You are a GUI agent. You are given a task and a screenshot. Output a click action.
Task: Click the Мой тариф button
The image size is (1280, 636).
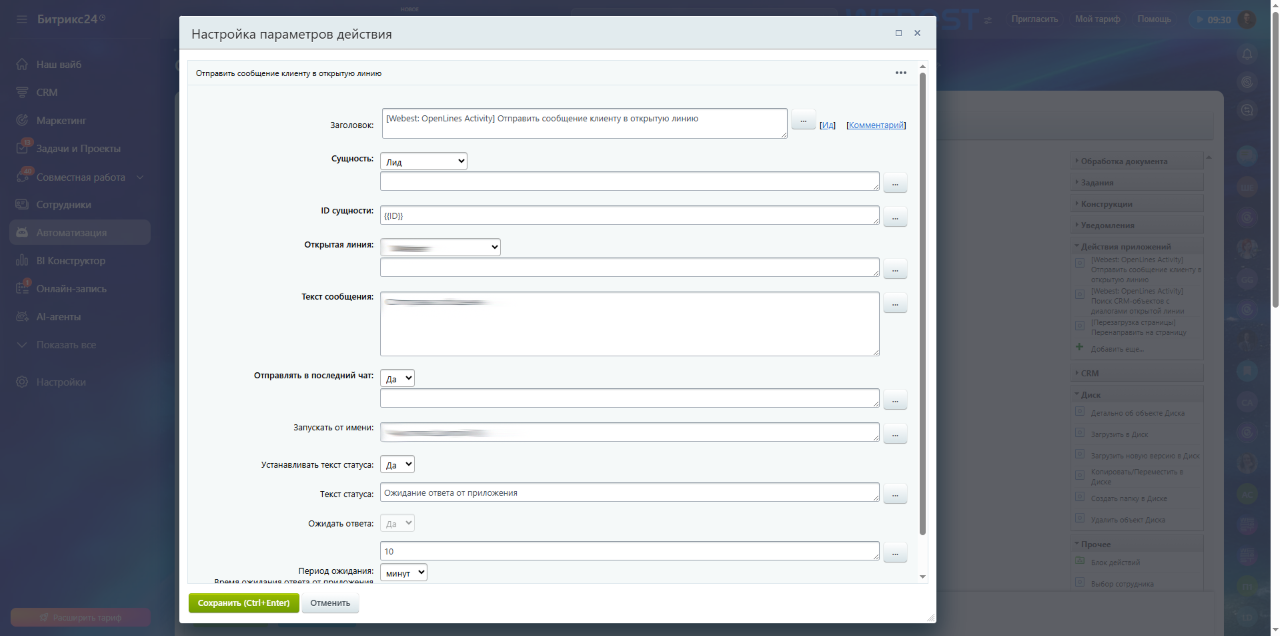click(x=1097, y=19)
